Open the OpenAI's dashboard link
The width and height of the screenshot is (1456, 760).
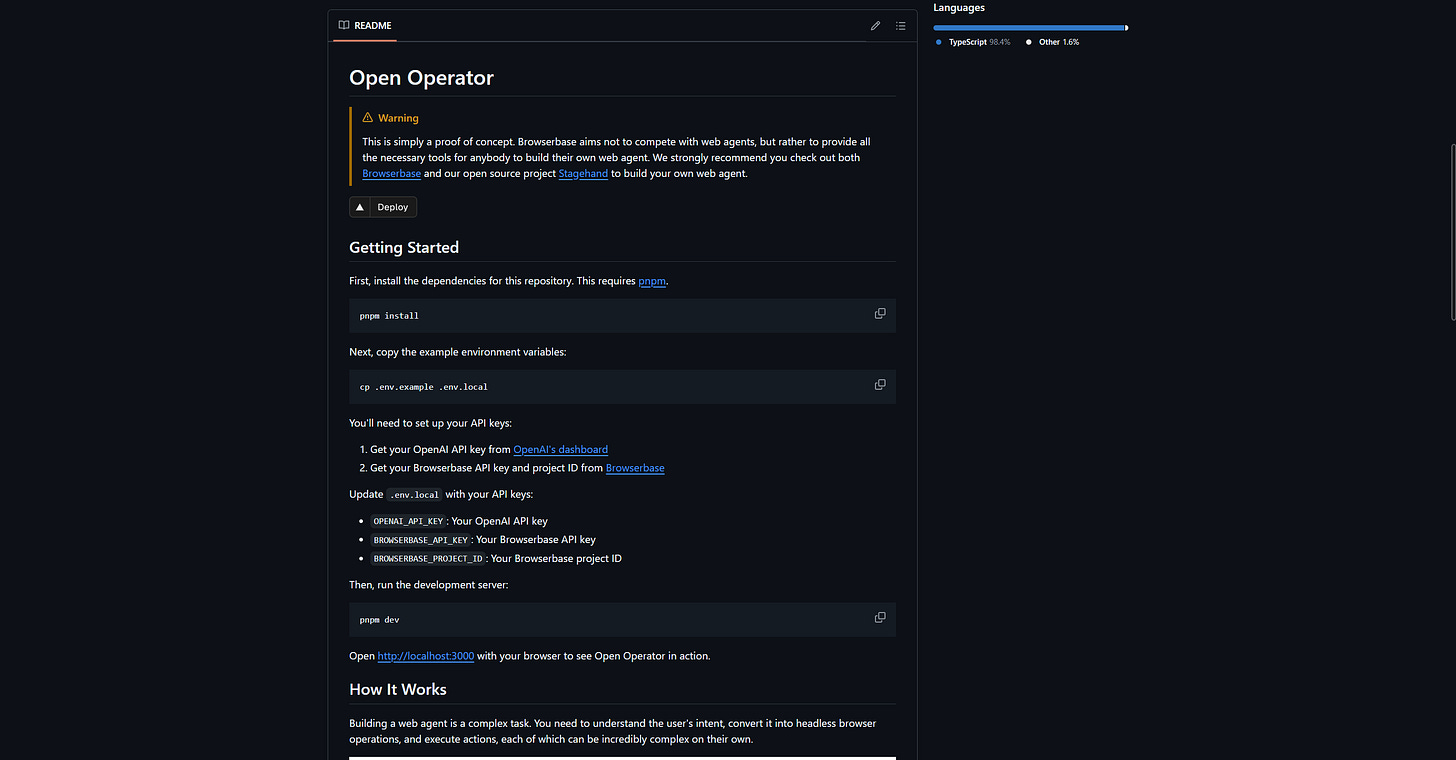point(560,450)
